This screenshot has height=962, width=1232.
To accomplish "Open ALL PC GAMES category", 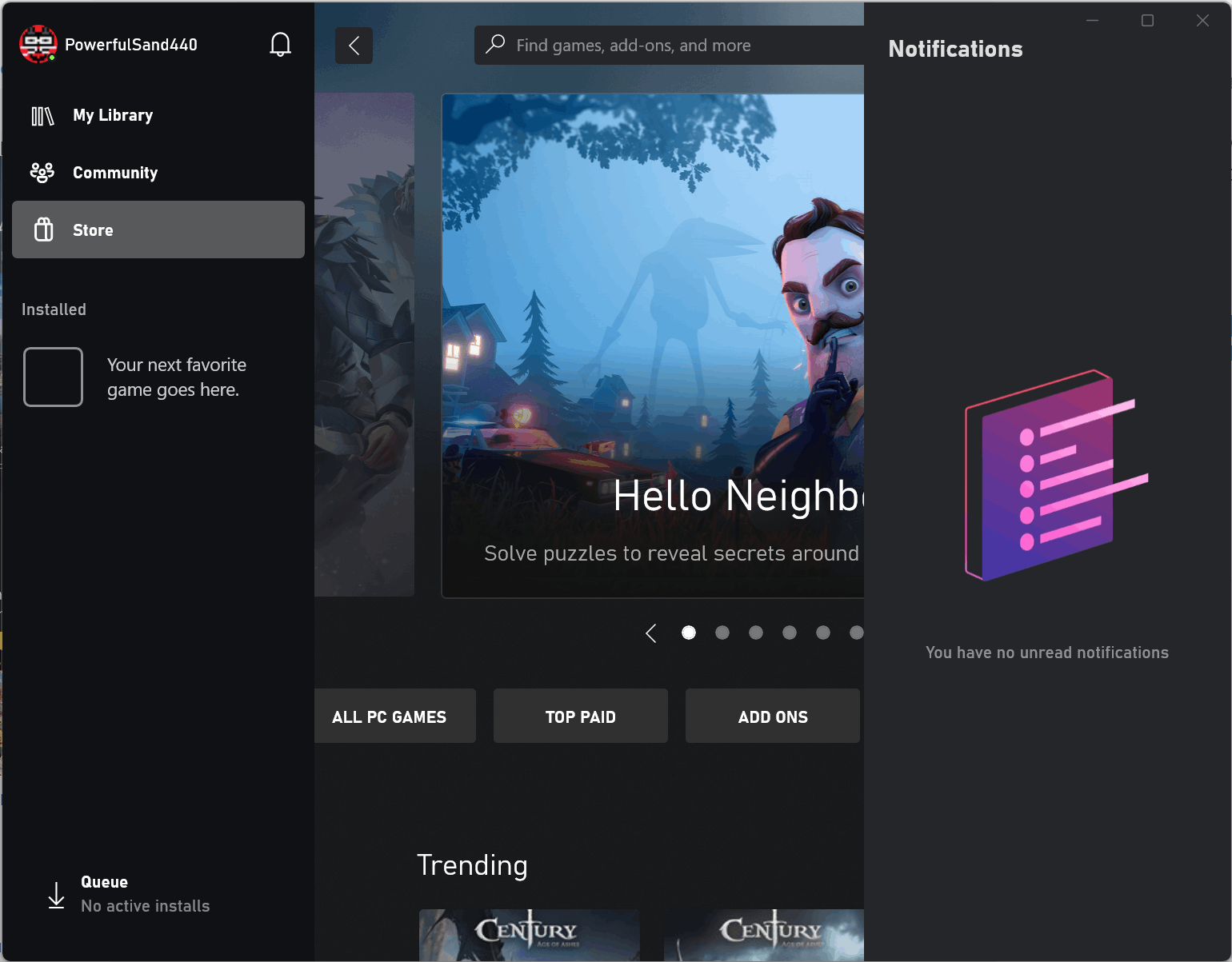I will (395, 716).
